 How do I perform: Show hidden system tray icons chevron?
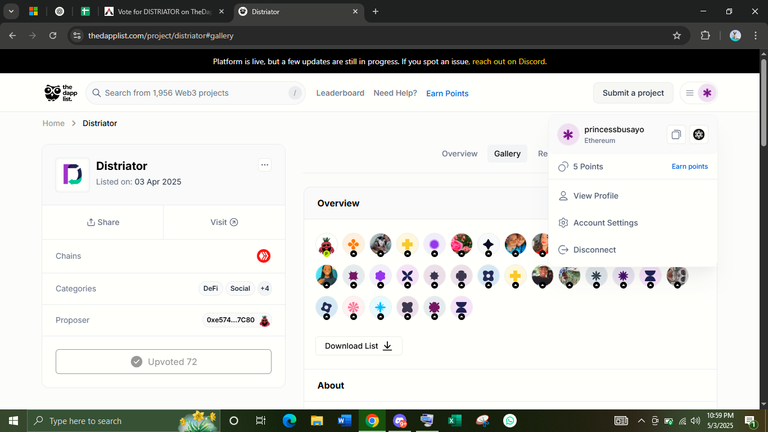[x=641, y=421]
